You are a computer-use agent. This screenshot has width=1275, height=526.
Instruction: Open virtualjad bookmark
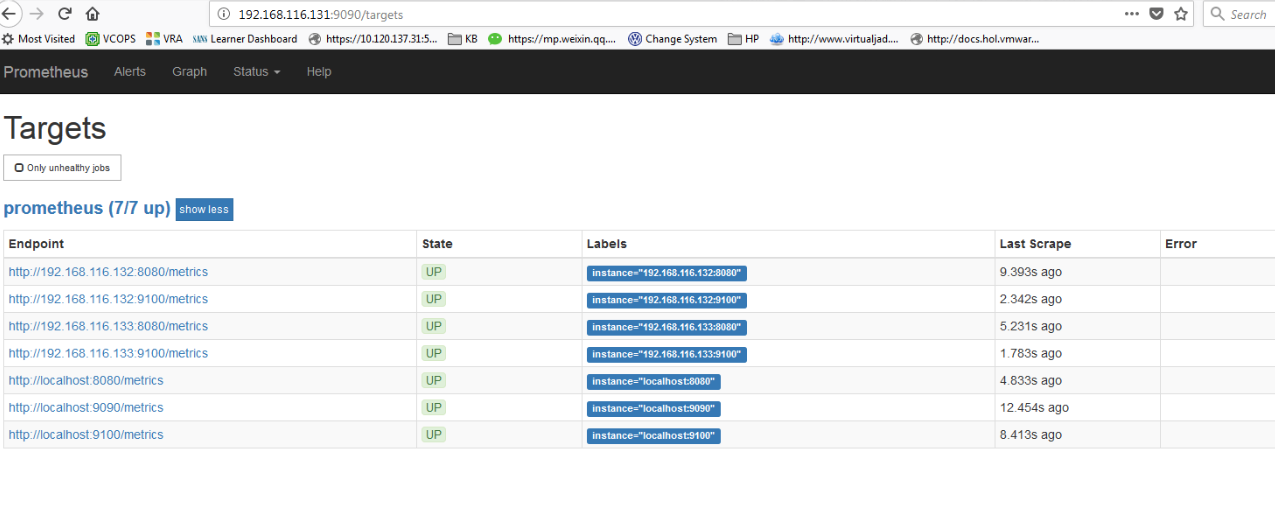point(834,39)
